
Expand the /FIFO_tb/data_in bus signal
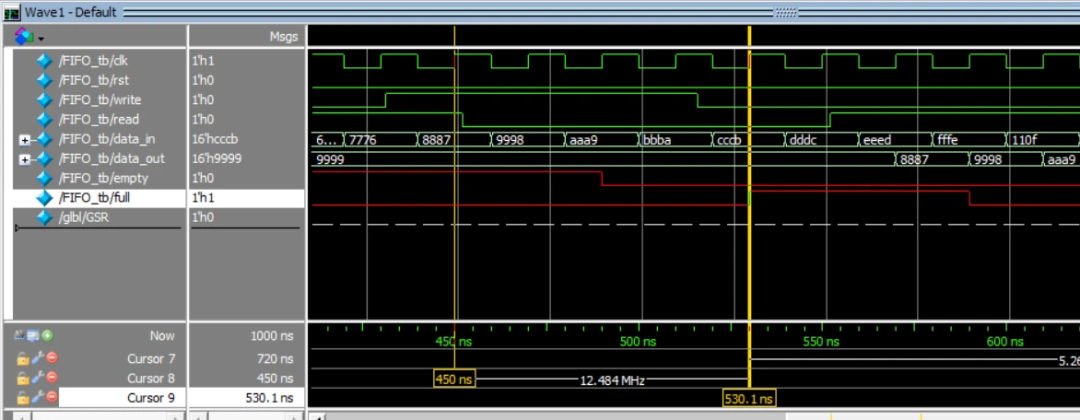tap(24, 139)
